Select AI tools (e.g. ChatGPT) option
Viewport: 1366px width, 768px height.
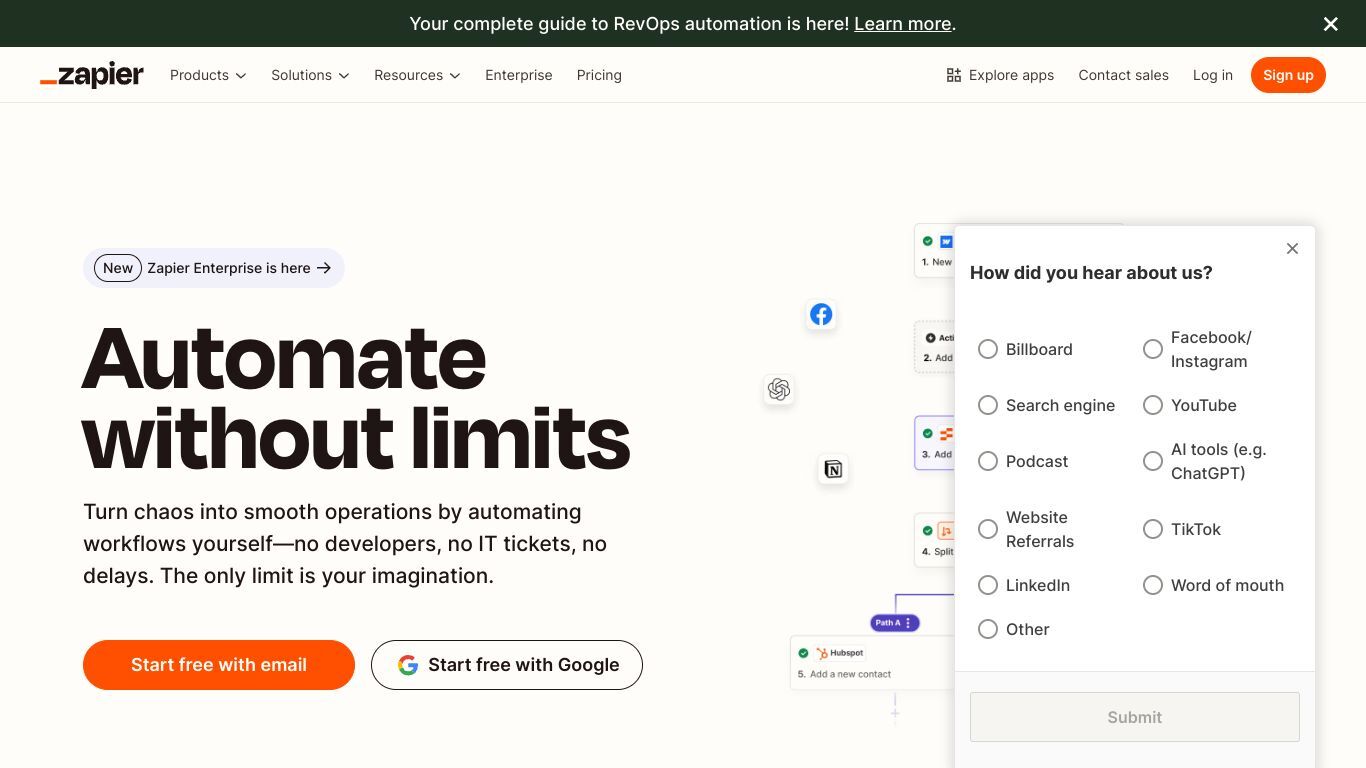coord(1153,461)
